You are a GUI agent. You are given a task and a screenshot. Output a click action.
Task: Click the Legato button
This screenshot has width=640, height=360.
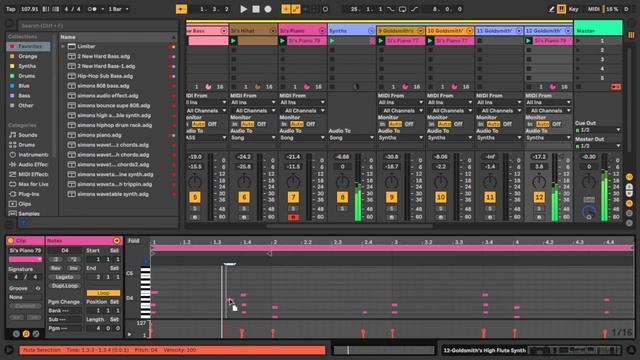coord(64,277)
